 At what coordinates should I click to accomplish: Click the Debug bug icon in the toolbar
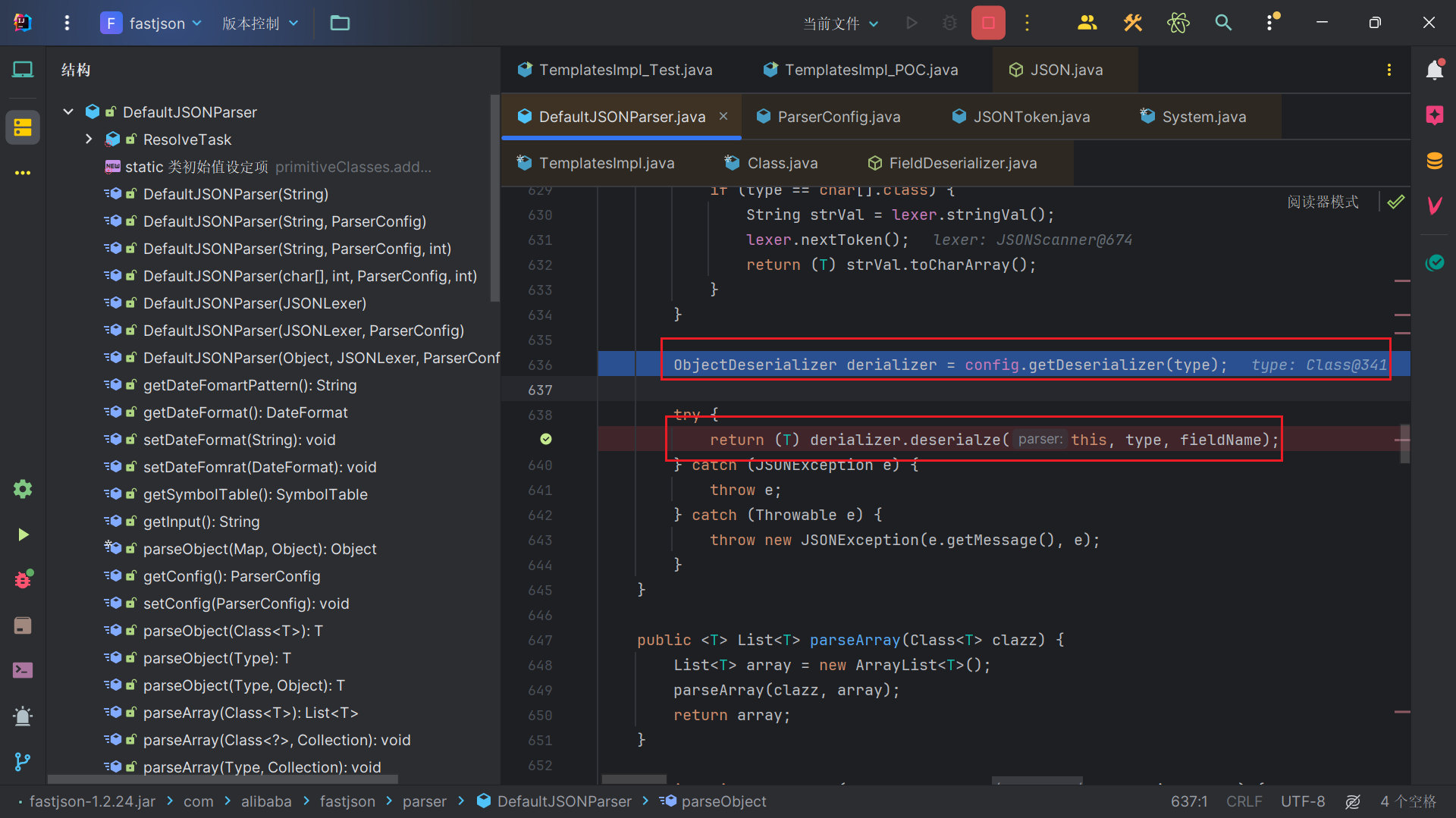[x=949, y=23]
